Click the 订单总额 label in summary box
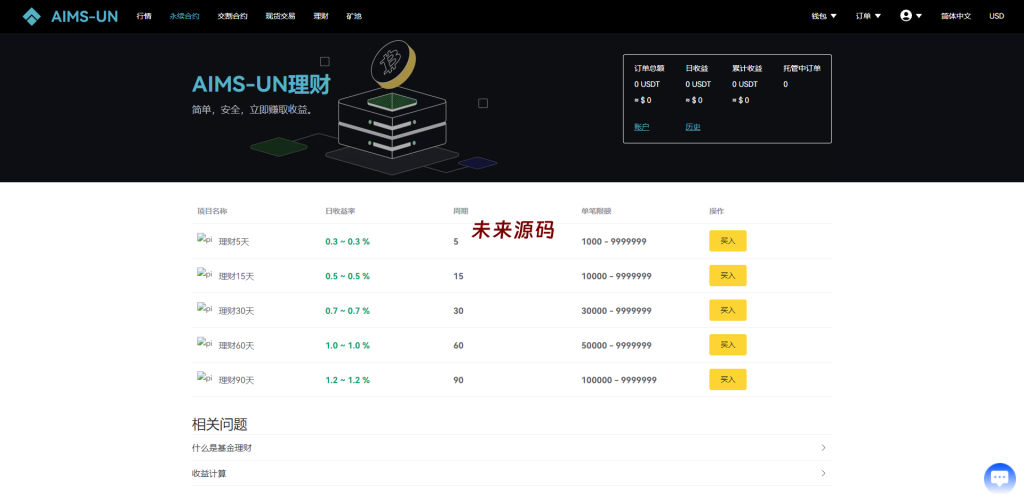 click(x=649, y=68)
